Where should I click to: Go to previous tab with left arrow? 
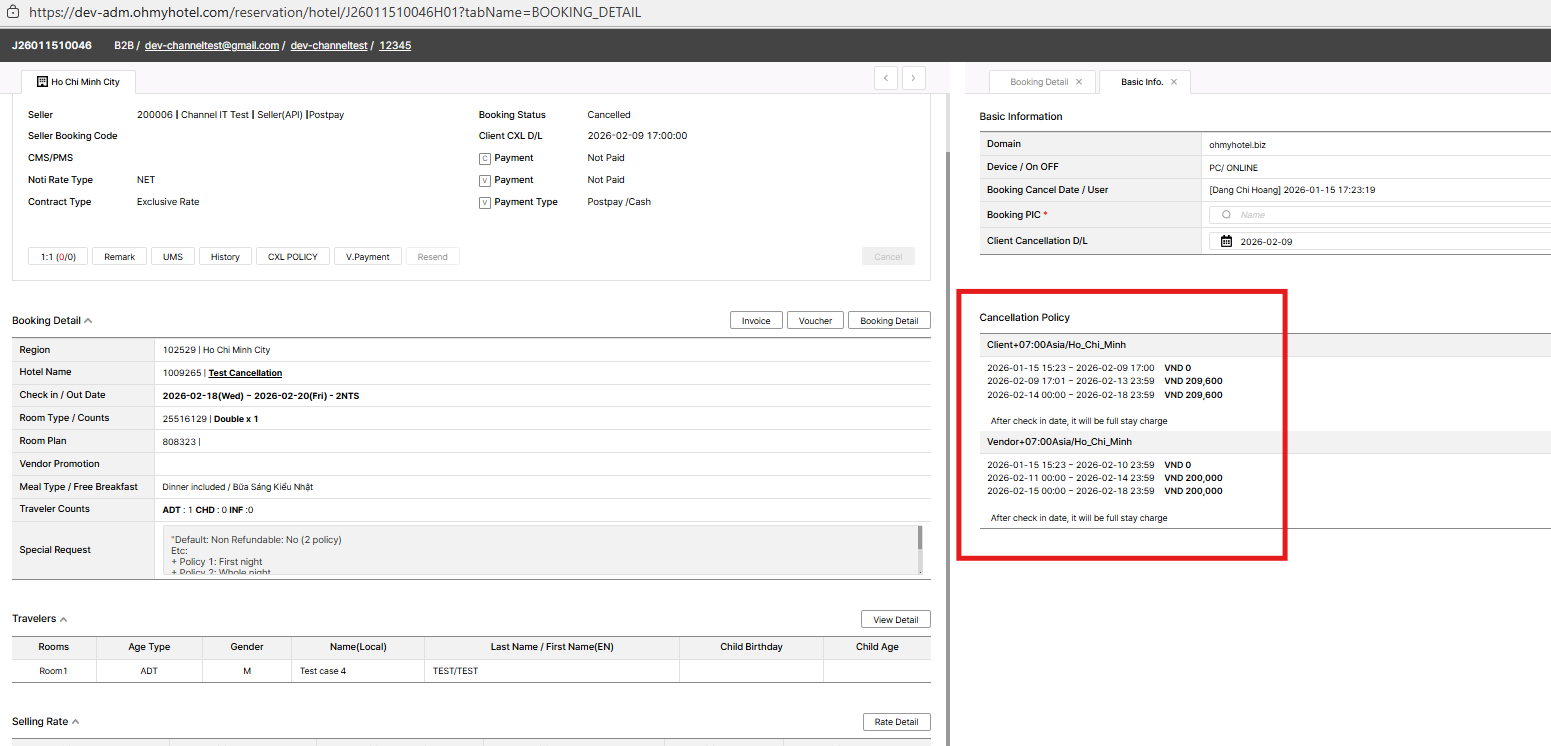pyautogui.click(x=885, y=78)
